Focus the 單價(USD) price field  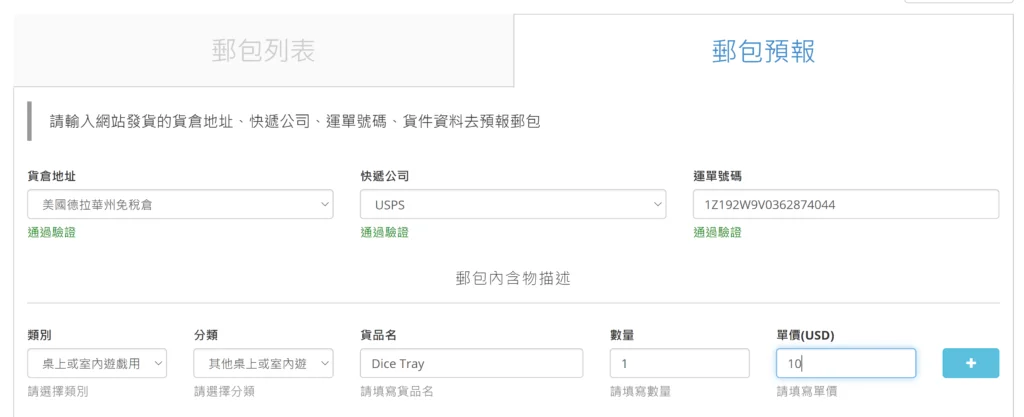coord(846,363)
